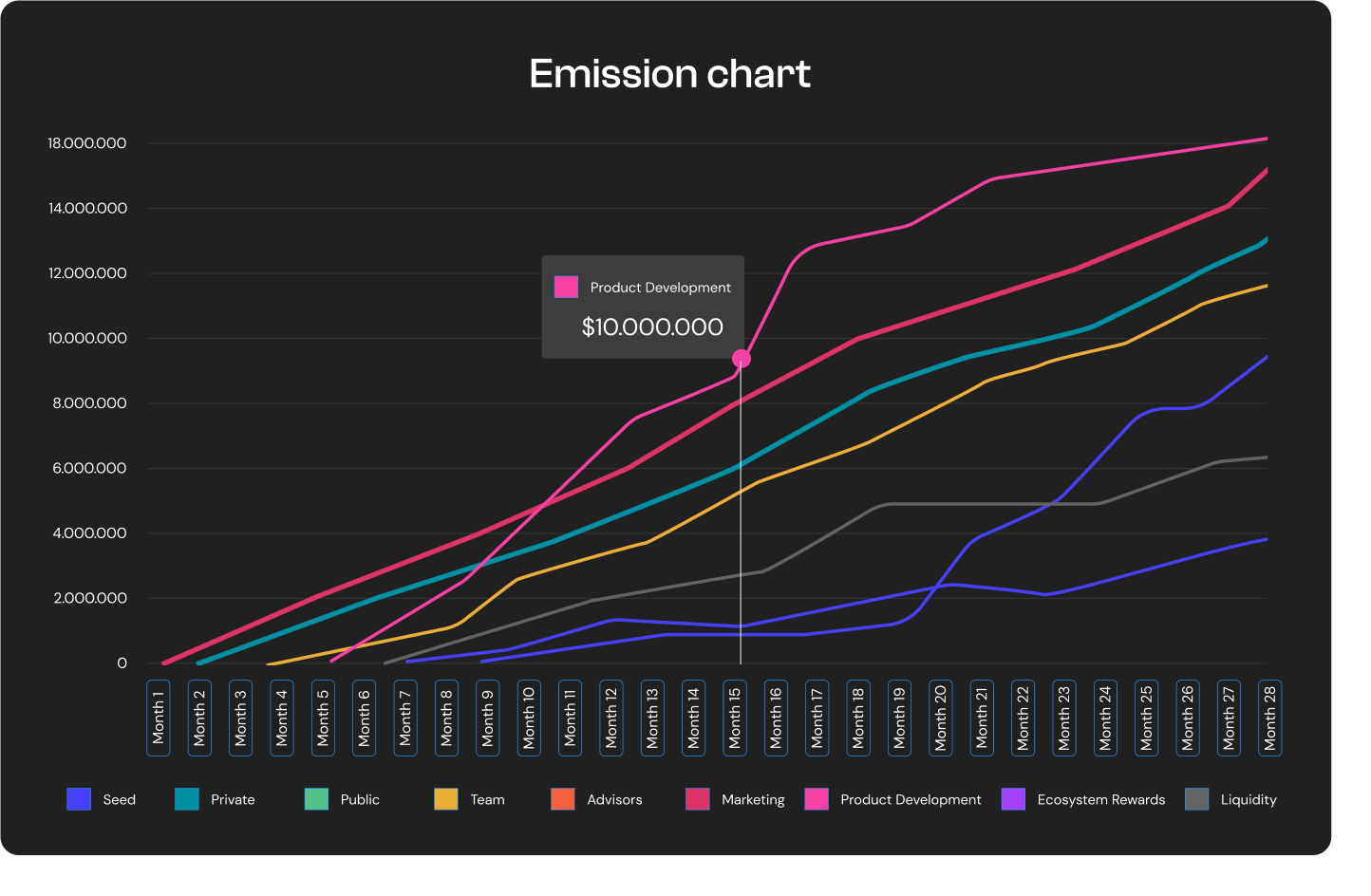
Task: Click Product Development swatch in the legend
Action: [817, 799]
